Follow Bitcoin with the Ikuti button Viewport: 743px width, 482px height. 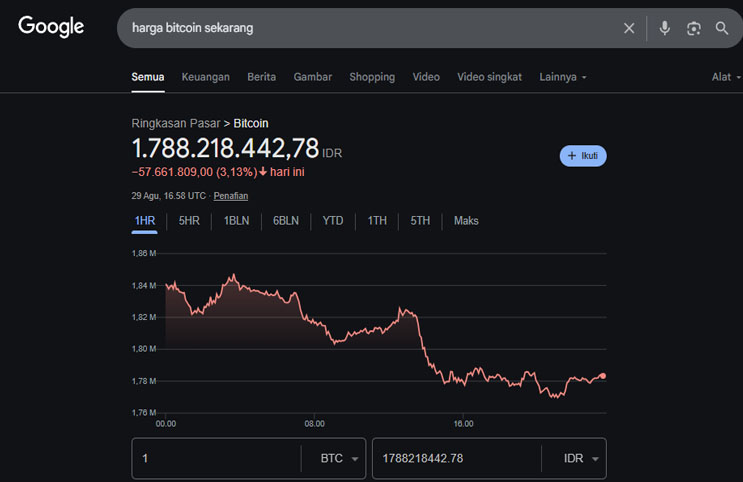583,156
